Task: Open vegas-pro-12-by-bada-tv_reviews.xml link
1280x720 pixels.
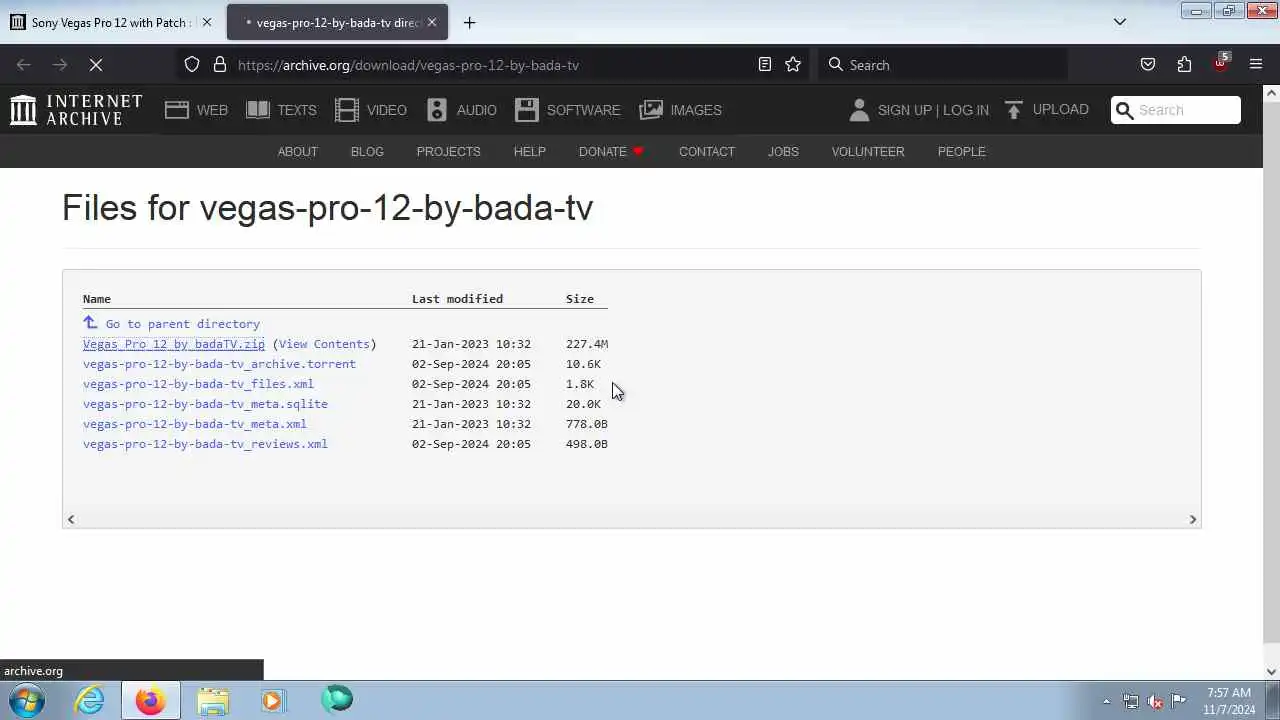Action: coord(205,444)
